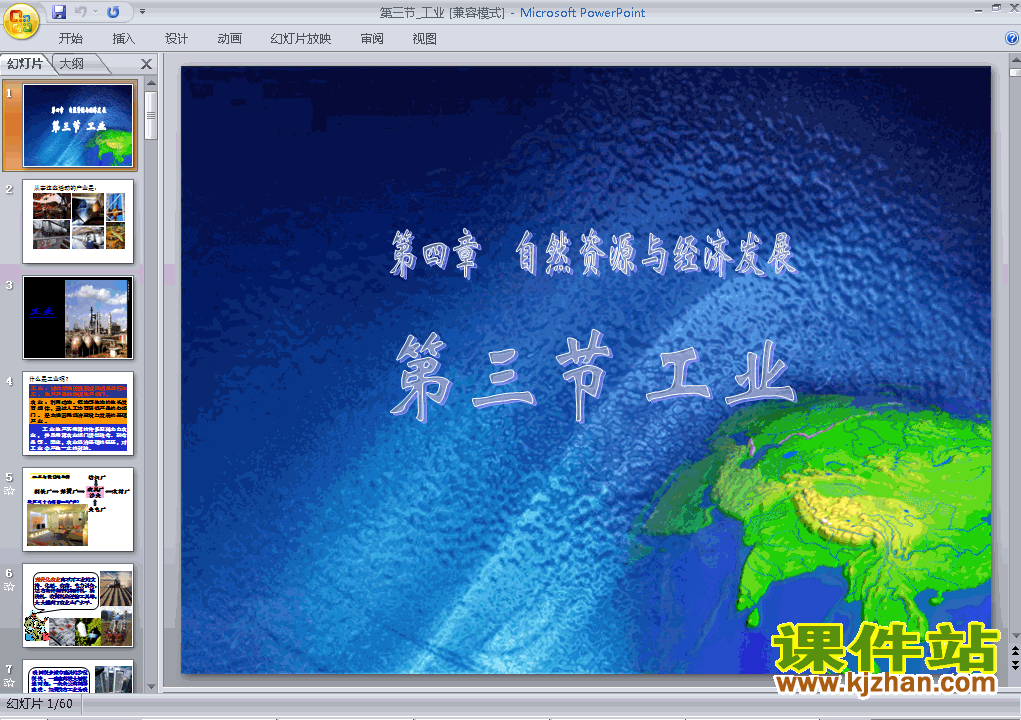Click slide number 4 label in pane
Viewport: 1021px width, 720px height.
click(9, 381)
